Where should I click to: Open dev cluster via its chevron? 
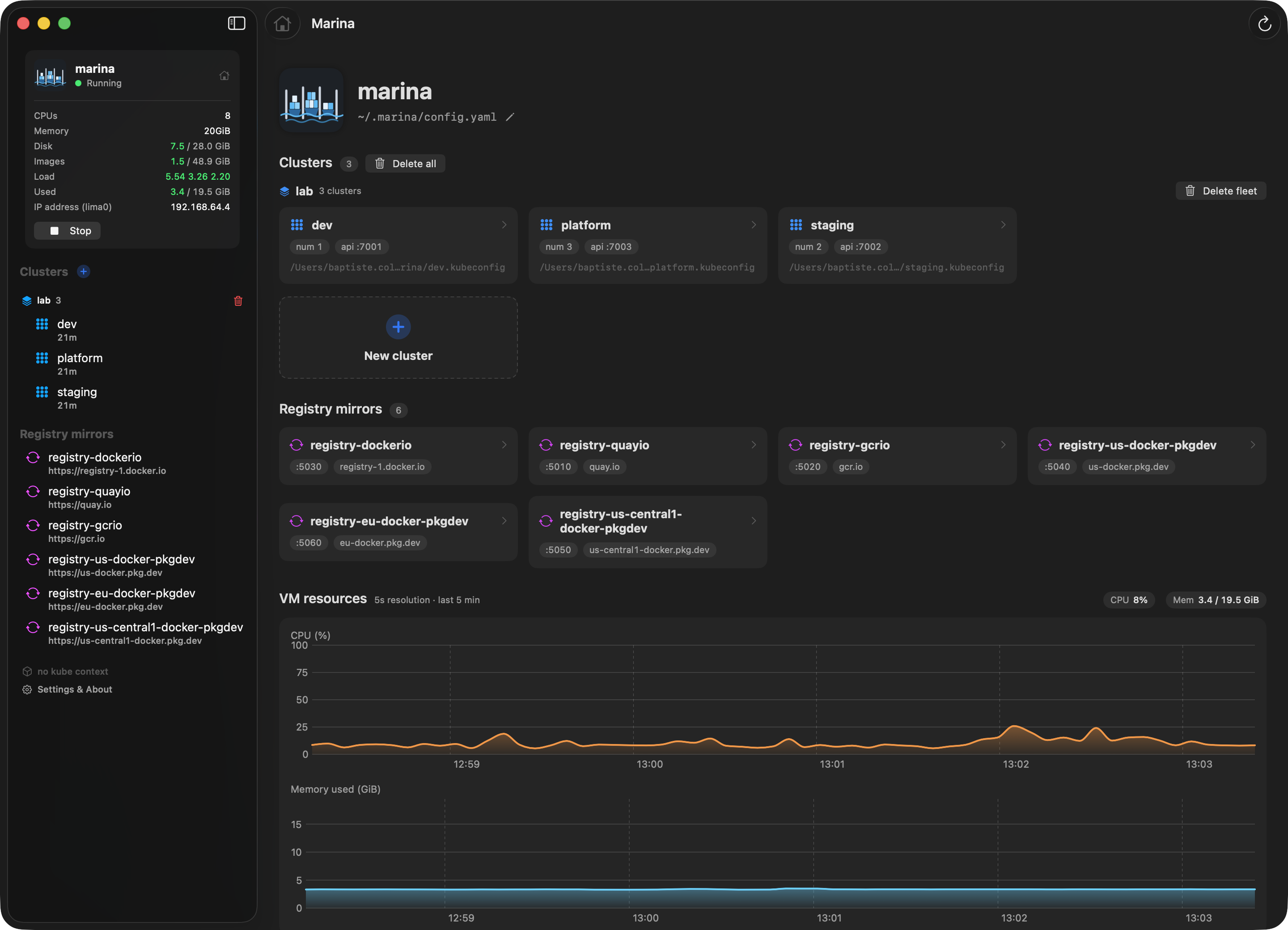(x=504, y=225)
